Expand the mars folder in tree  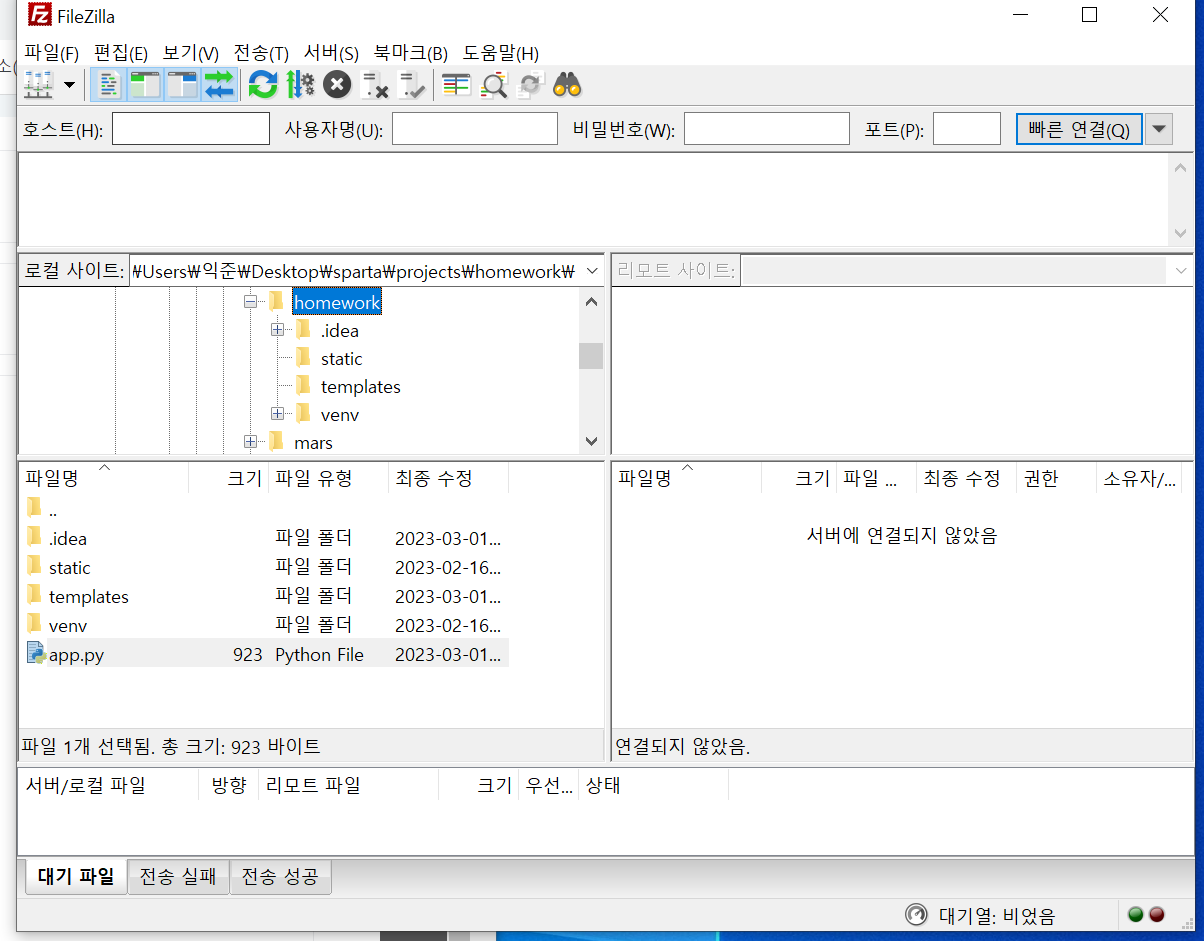pos(250,442)
